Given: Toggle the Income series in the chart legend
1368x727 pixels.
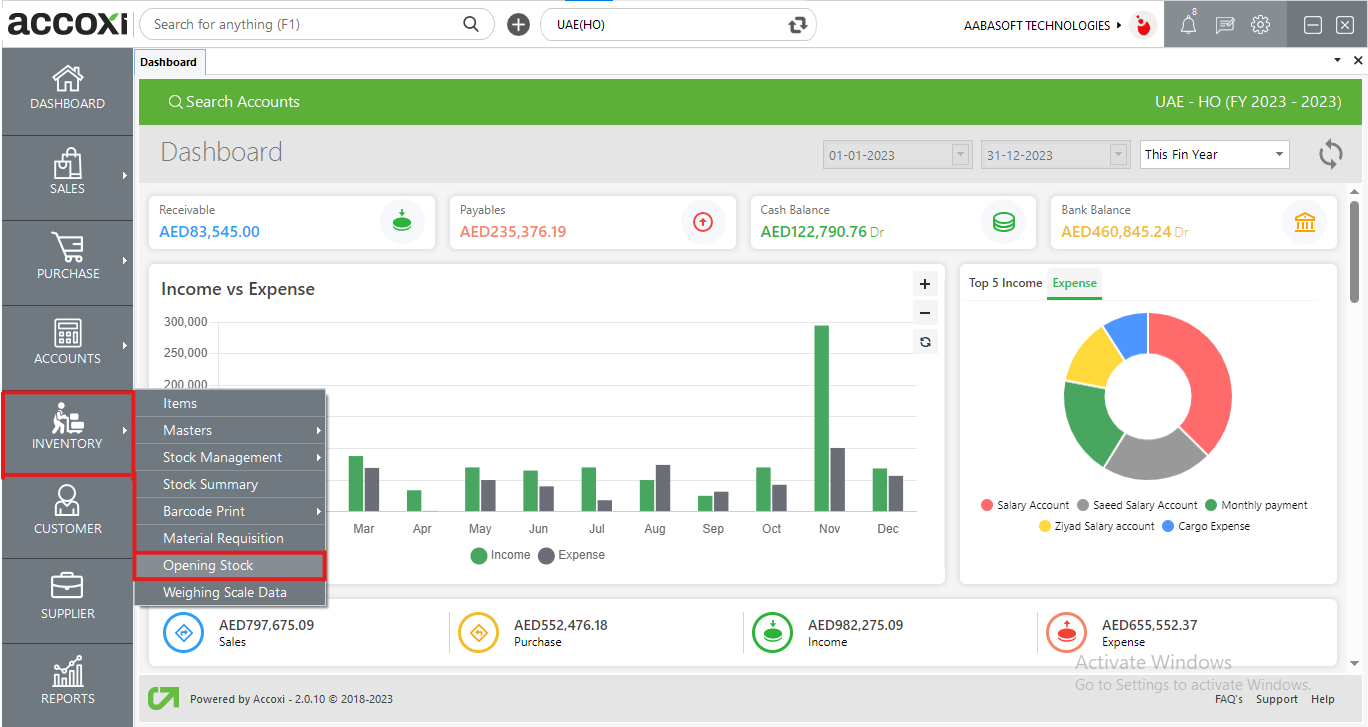Looking at the screenshot, I should click(x=500, y=555).
